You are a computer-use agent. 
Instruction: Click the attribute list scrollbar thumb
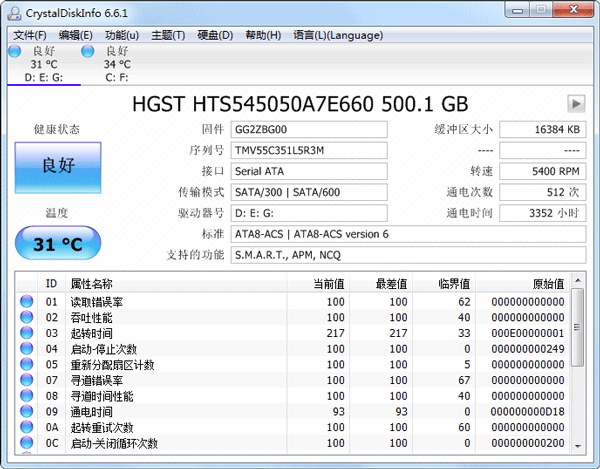pyautogui.click(x=578, y=327)
